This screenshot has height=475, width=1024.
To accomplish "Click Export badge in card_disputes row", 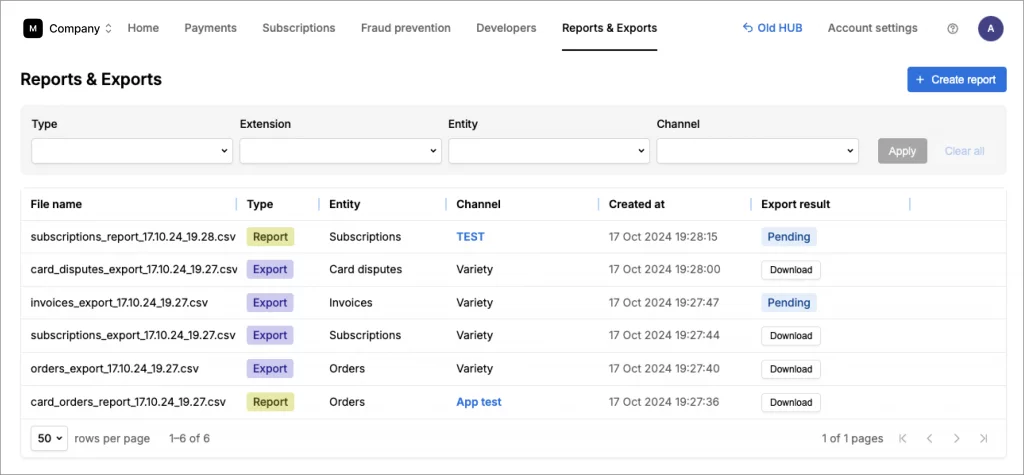I will coord(270,269).
